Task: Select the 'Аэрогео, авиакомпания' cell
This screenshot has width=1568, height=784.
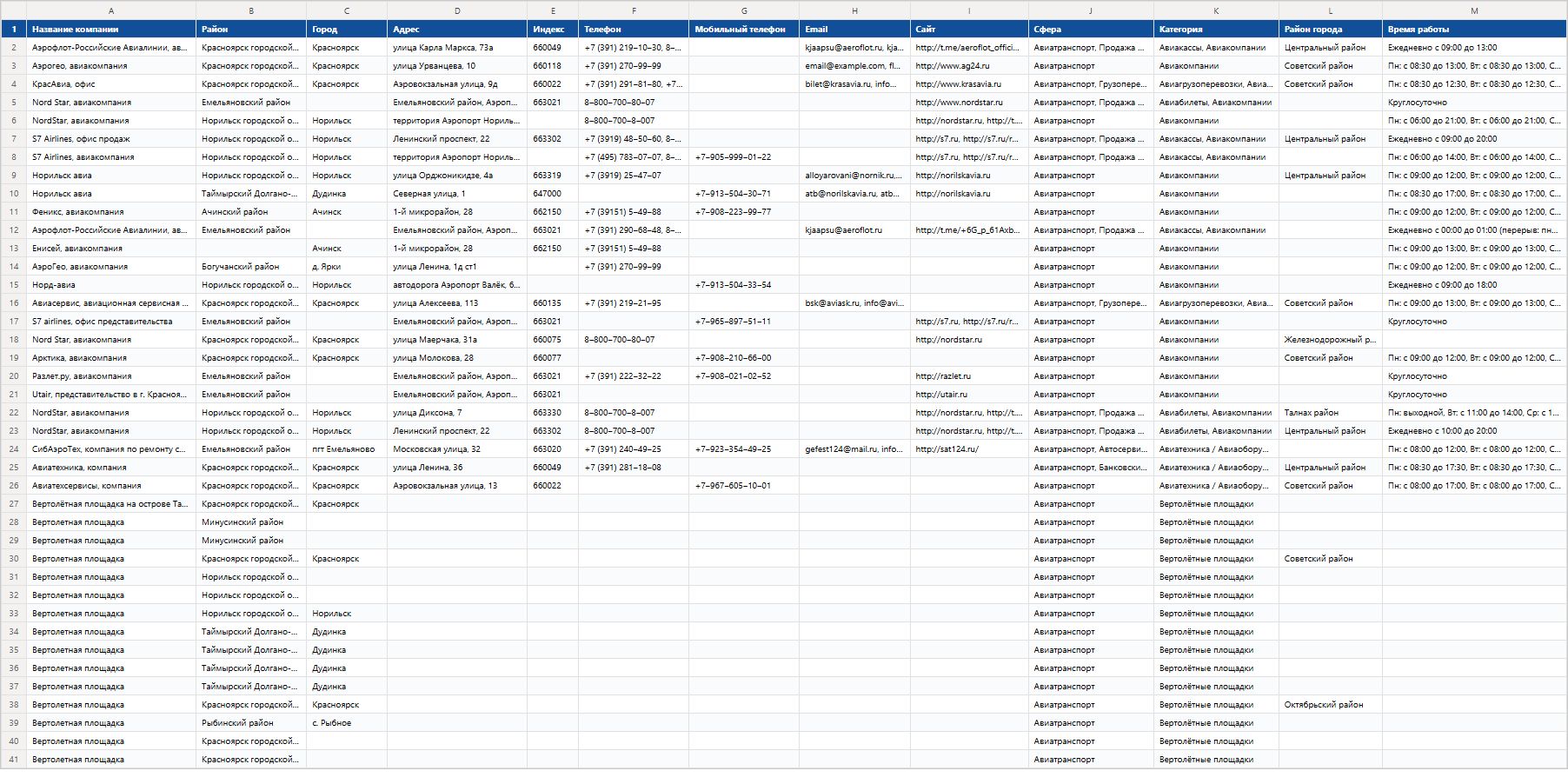Action: pos(111,66)
